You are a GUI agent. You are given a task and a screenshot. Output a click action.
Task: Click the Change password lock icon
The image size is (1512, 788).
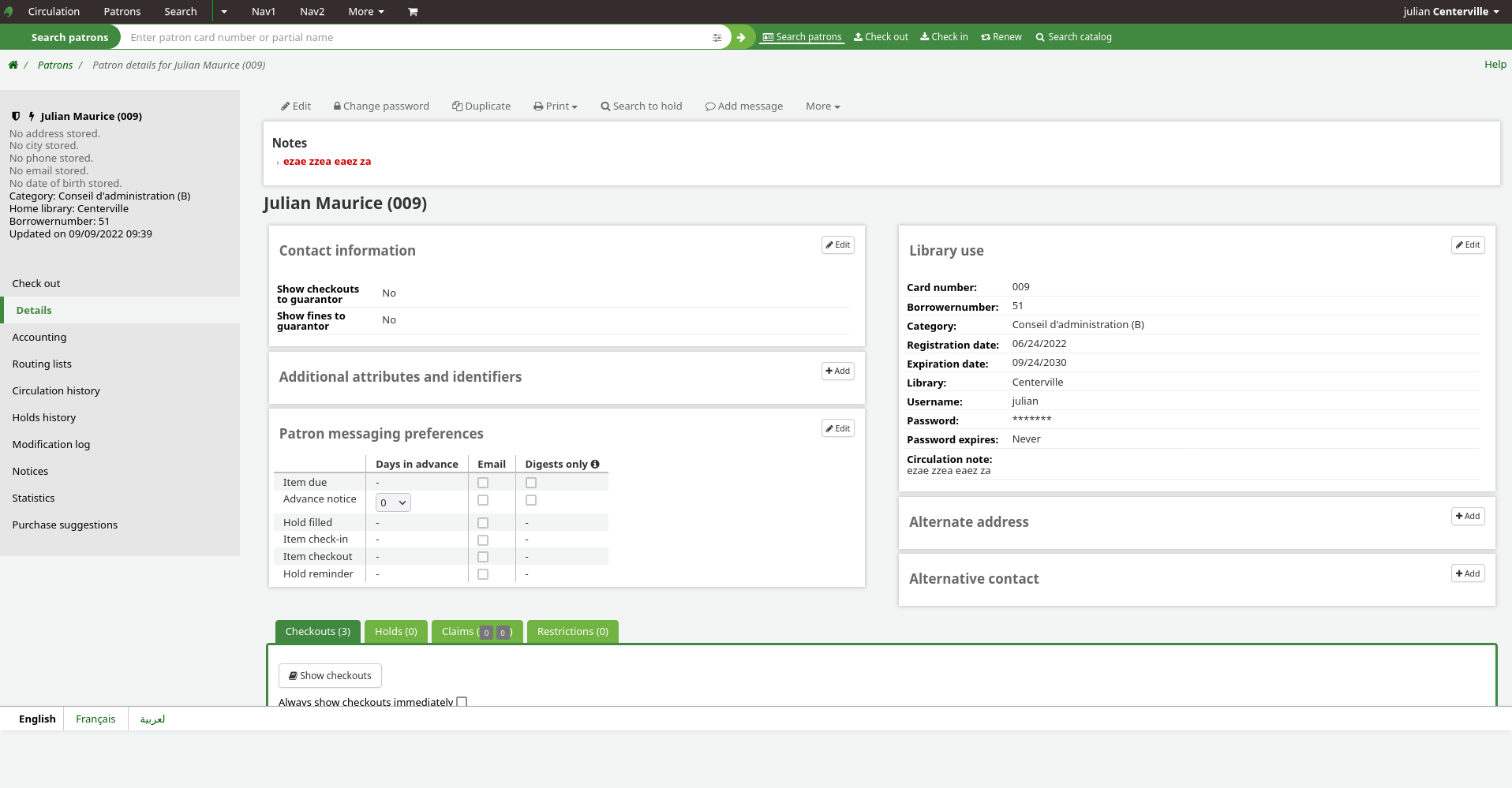click(338, 106)
